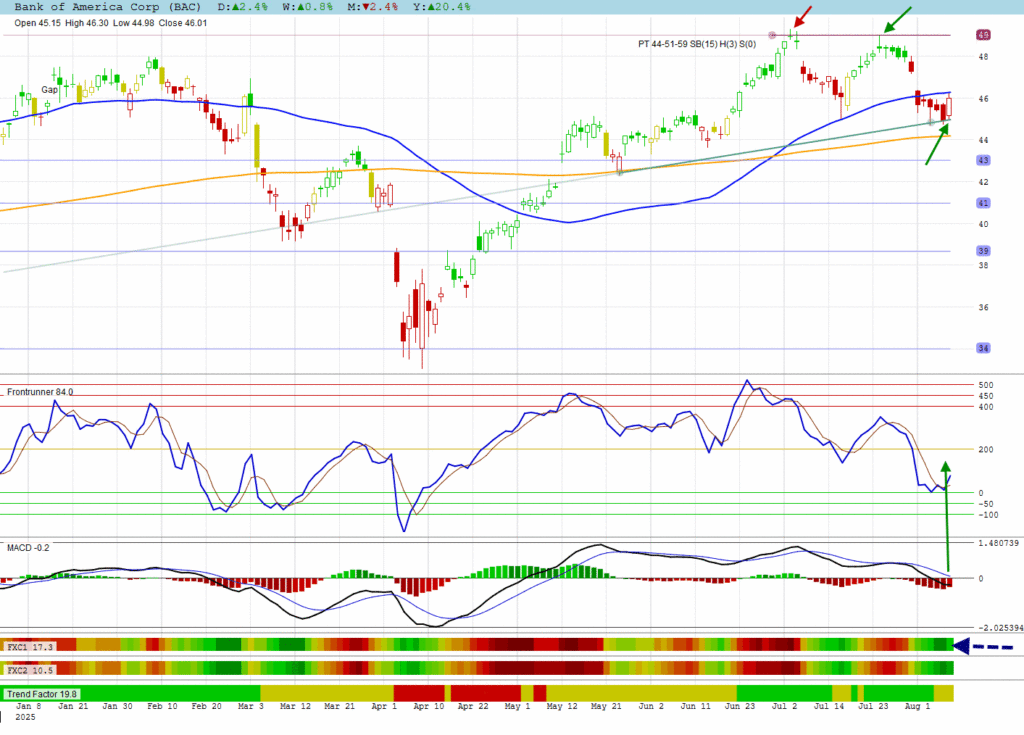
Task: Click the Bank of America Corp (BAC) title
Action: 108,7
